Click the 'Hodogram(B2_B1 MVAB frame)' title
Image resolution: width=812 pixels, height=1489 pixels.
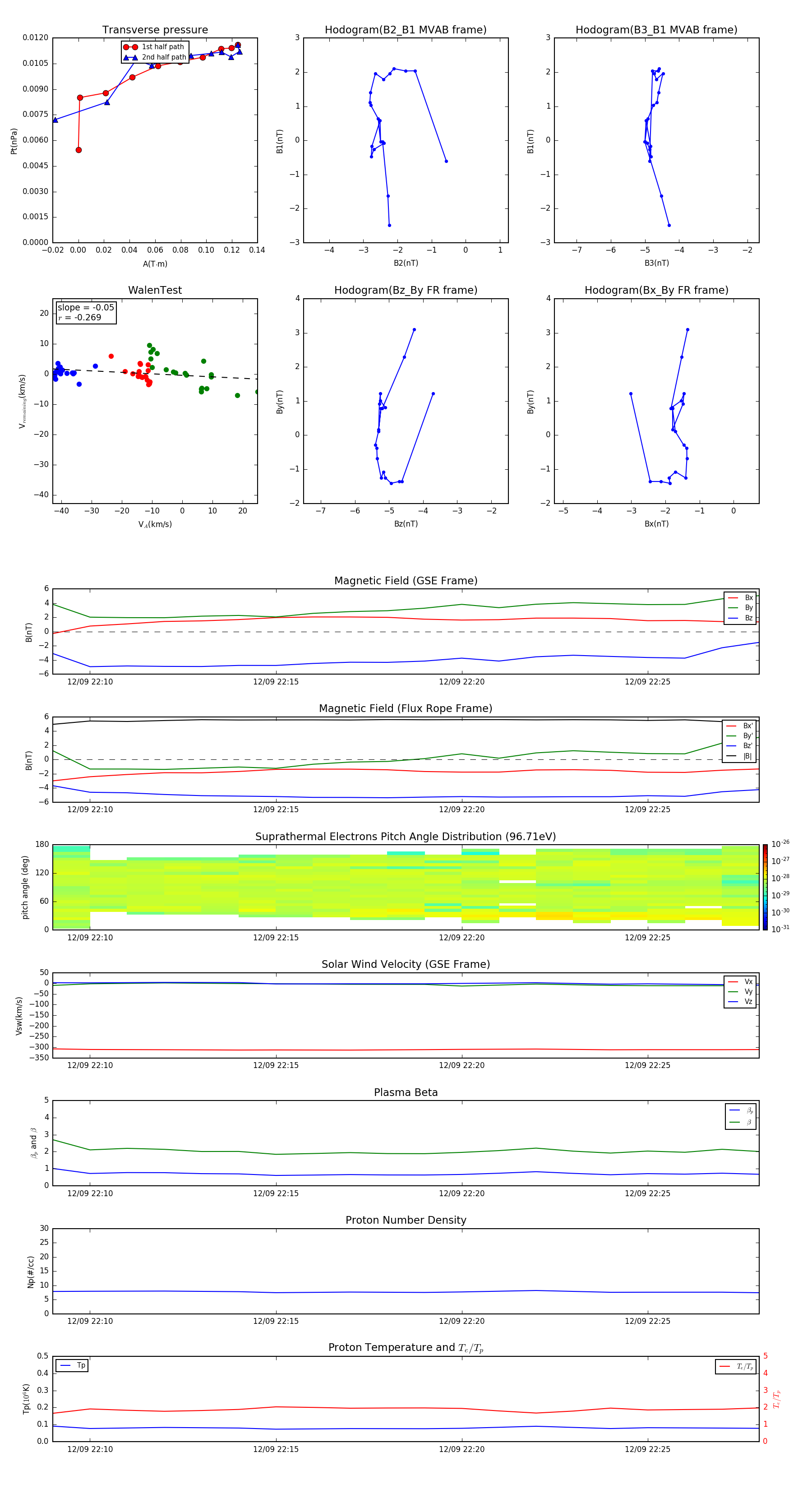[406, 30]
